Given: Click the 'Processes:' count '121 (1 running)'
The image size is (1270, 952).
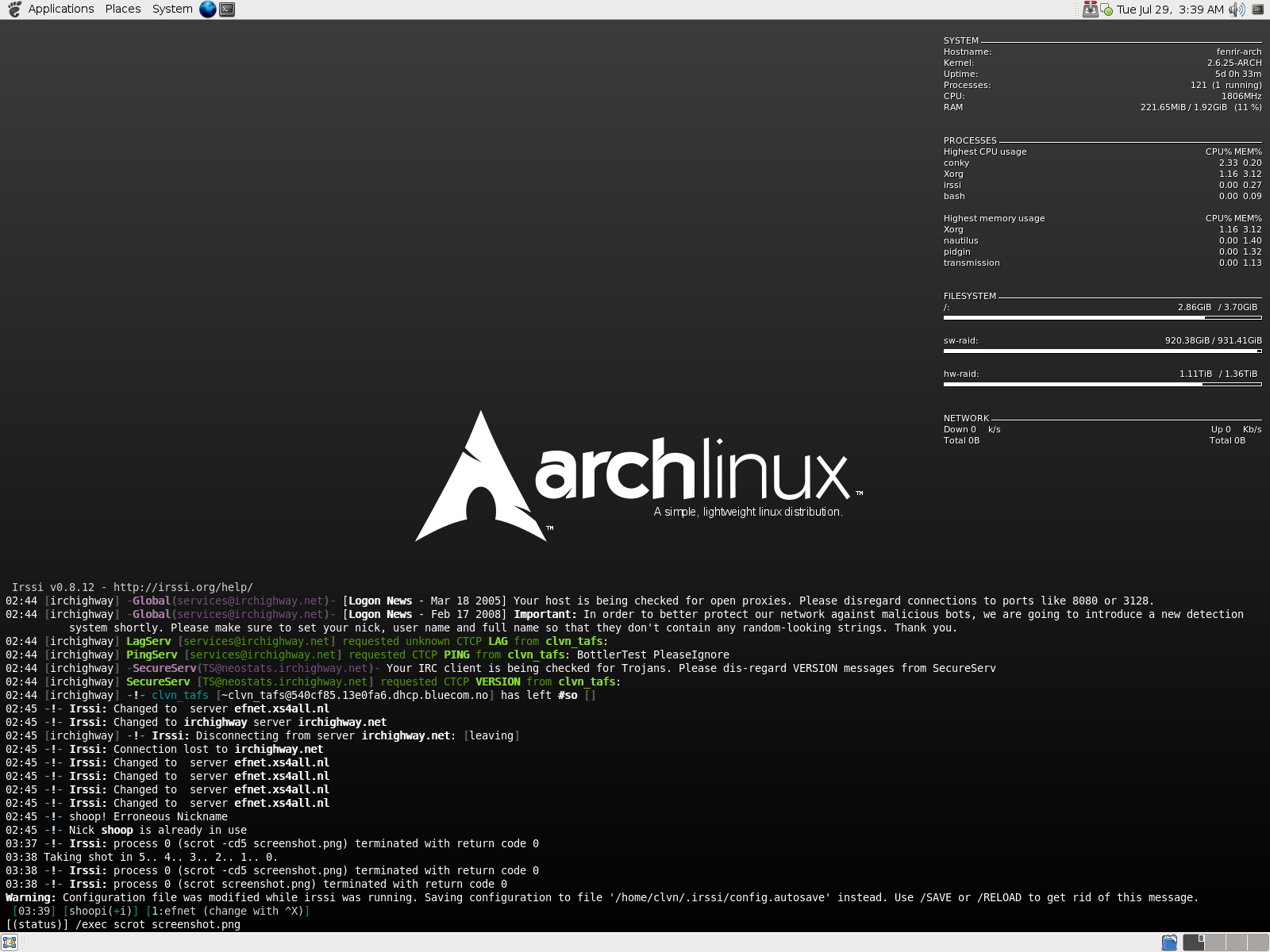Looking at the screenshot, I should [1226, 85].
